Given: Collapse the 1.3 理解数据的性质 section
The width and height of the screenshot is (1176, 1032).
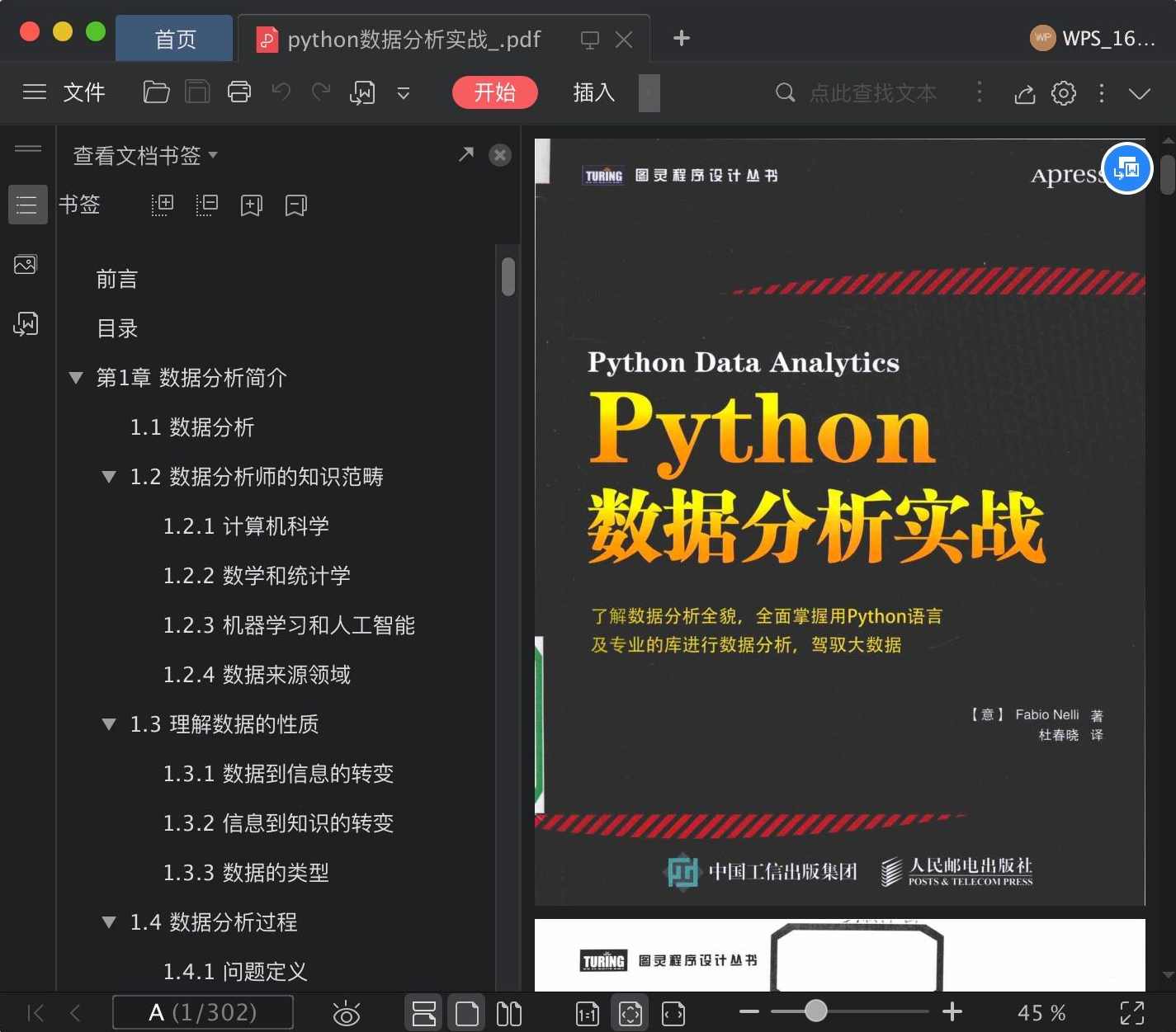Looking at the screenshot, I should 108,724.
